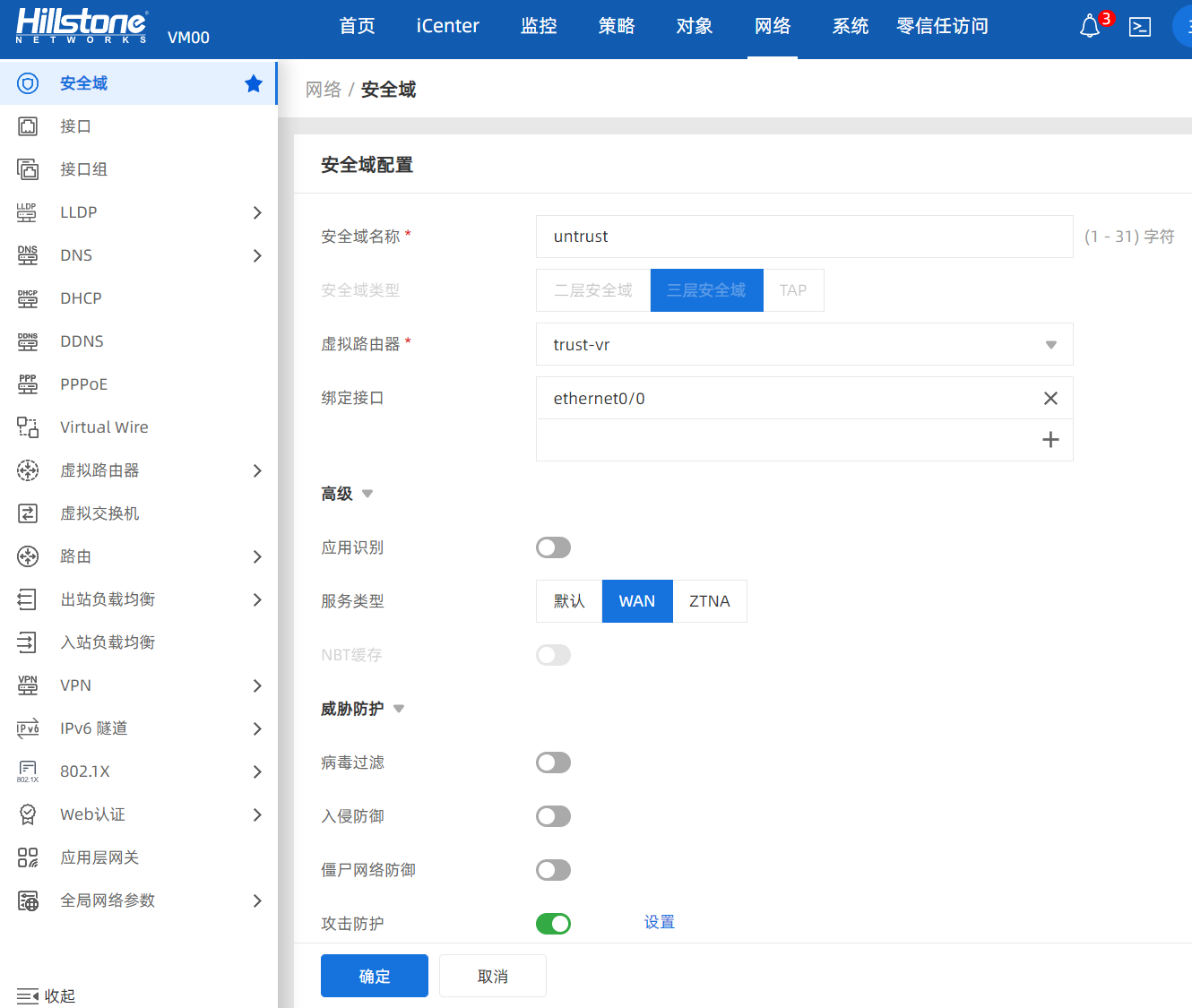This screenshot has width=1192, height=1008.
Task: Expand the 全局网络参数 submenu chevron
Action: point(257,900)
